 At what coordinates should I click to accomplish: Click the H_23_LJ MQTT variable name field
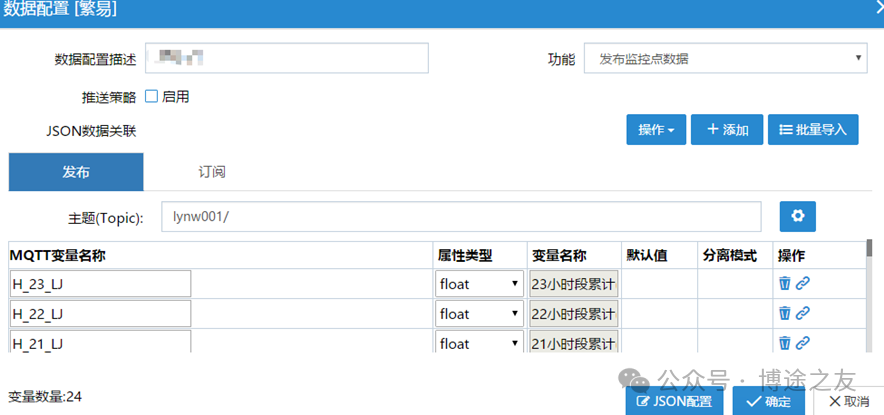pyautogui.click(x=100, y=284)
